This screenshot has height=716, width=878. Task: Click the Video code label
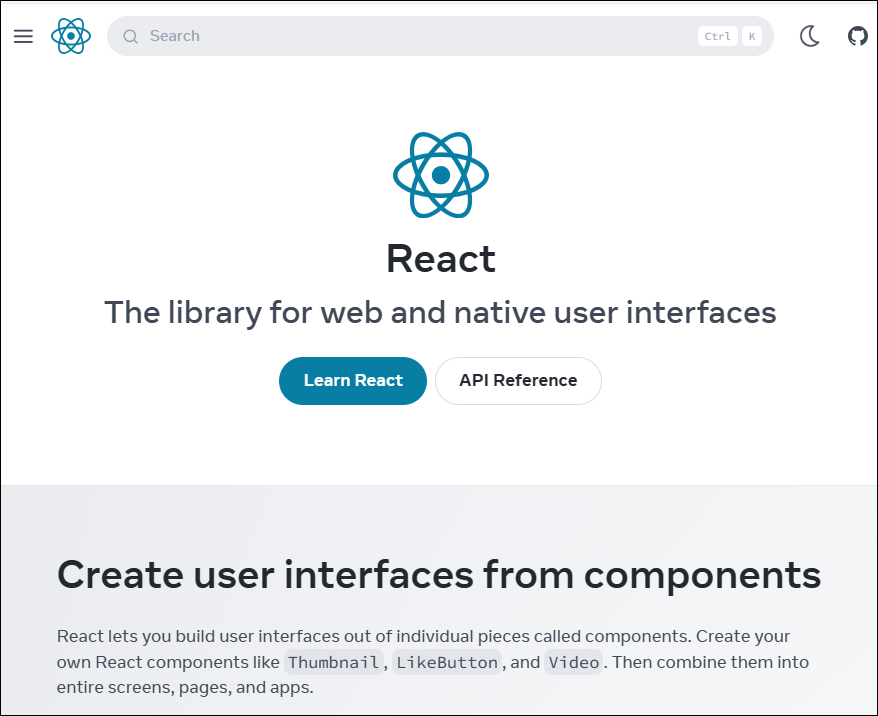[x=573, y=662]
